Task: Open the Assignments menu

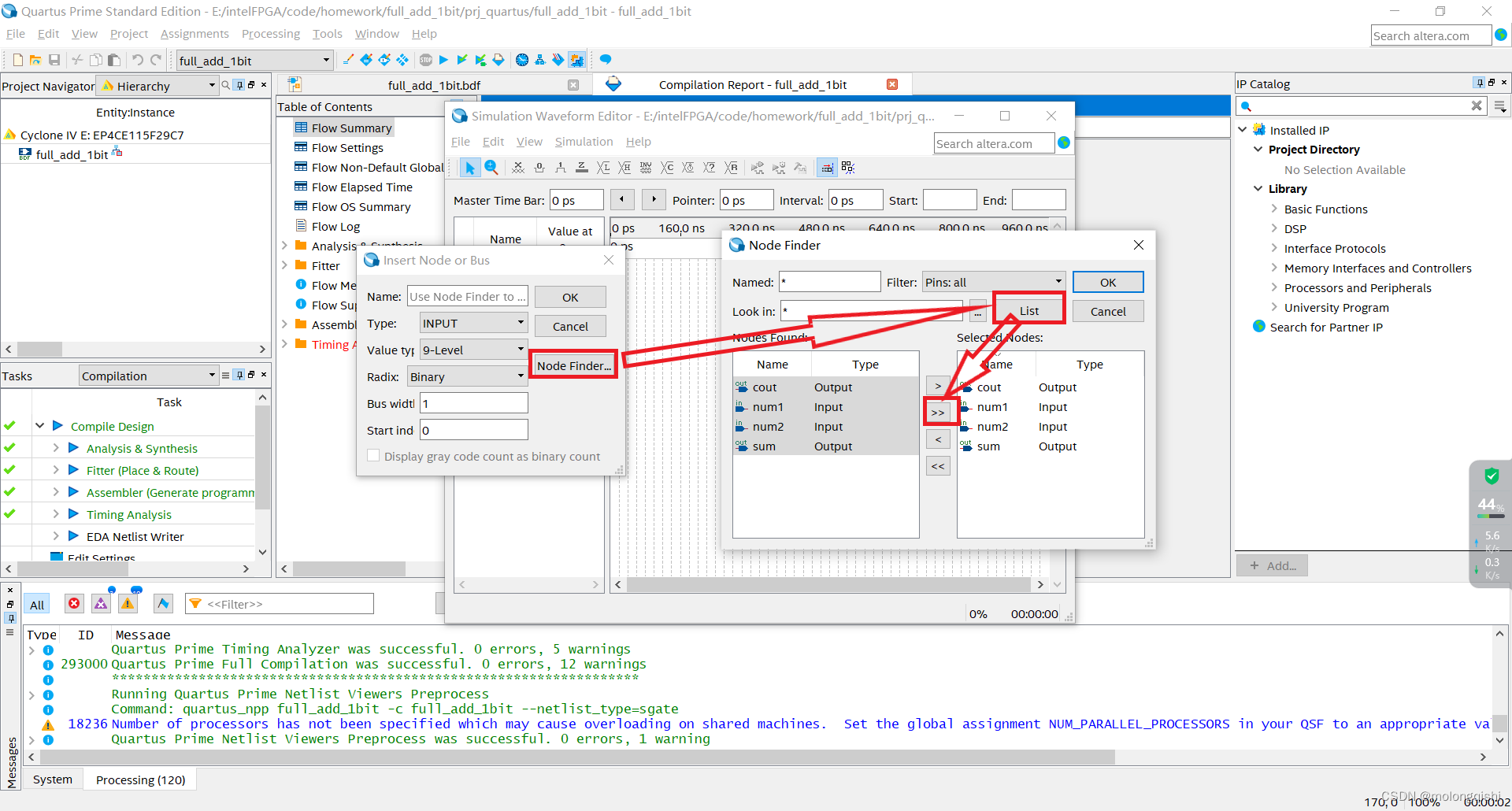Action: pos(195,34)
